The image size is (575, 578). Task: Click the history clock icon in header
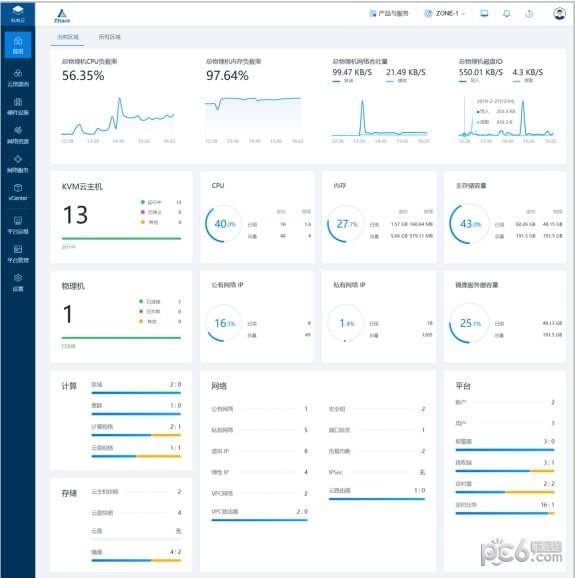coord(529,14)
